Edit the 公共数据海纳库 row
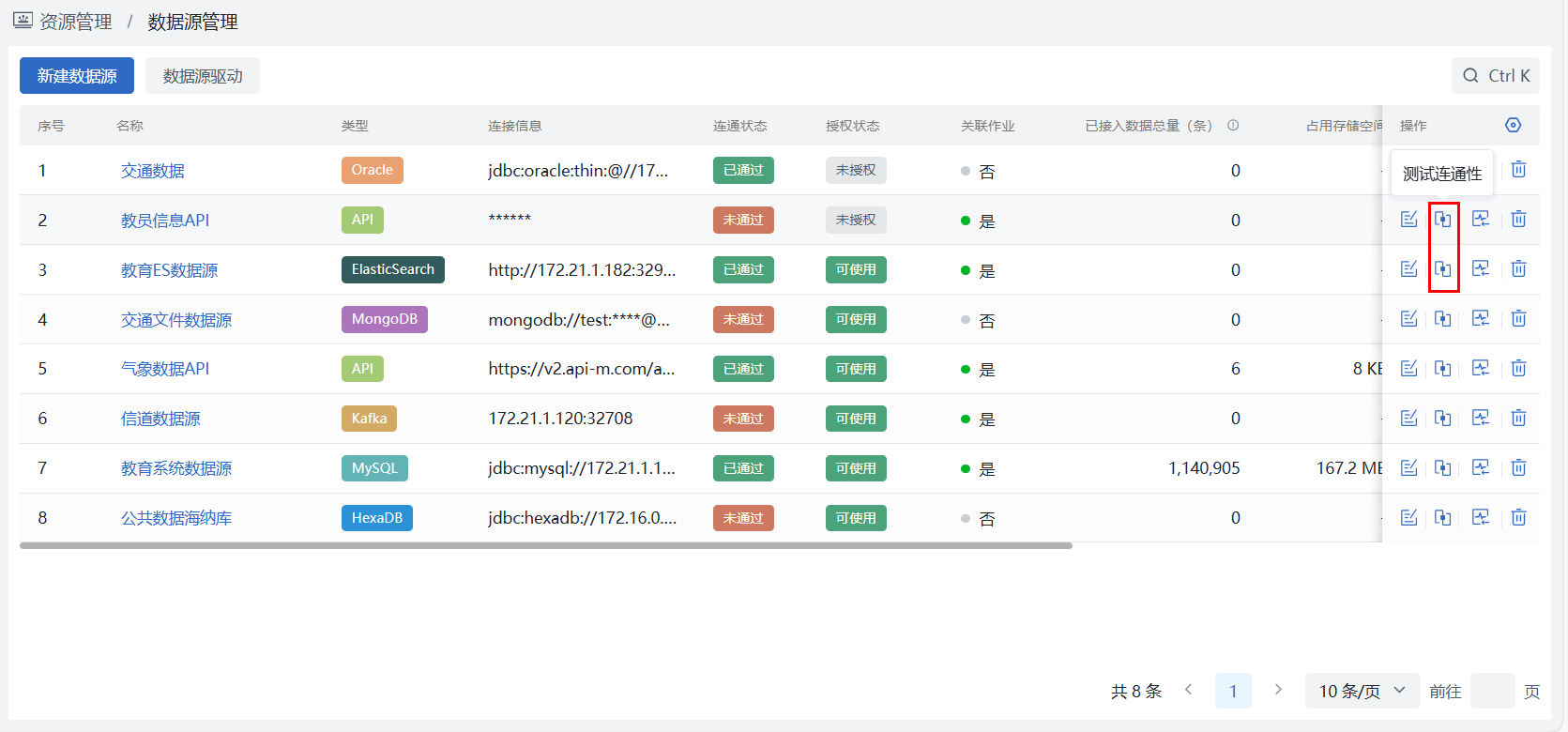 (x=1408, y=518)
